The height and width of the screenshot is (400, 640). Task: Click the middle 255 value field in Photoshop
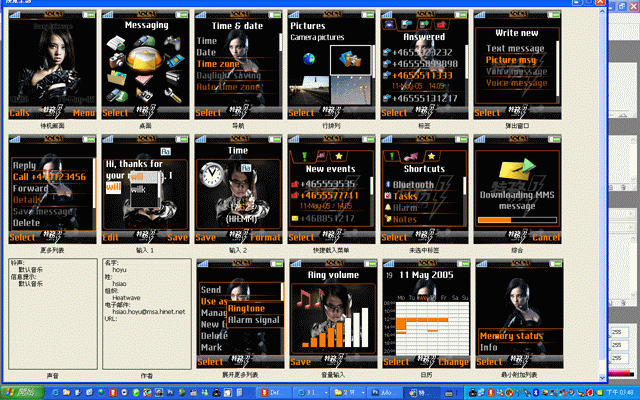tap(621, 345)
